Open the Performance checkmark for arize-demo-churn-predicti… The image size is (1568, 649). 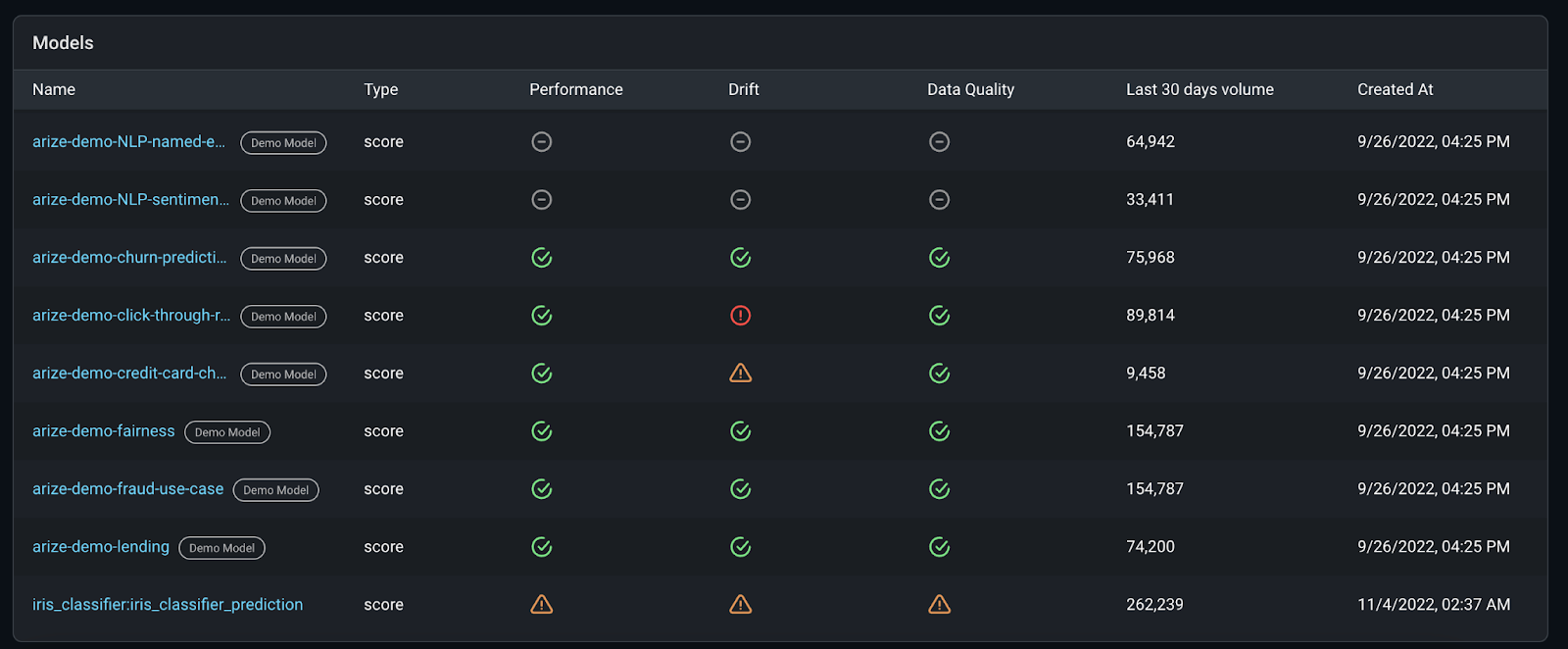[x=542, y=258]
